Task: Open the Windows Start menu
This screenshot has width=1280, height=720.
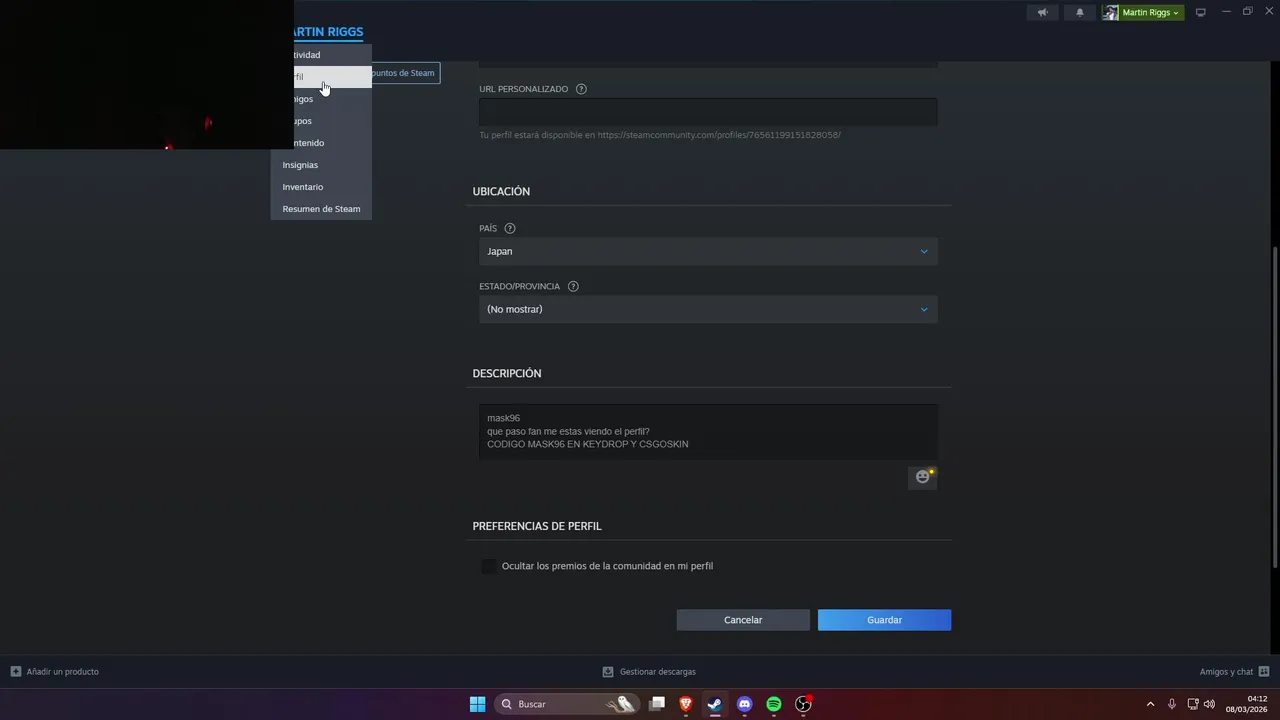Action: pyautogui.click(x=478, y=704)
